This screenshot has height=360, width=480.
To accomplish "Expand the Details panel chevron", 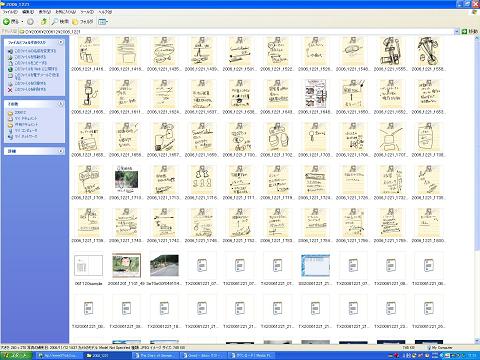I will click(61, 151).
